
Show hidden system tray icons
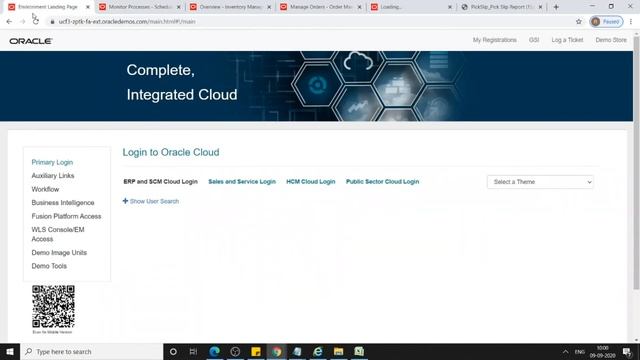[x=565, y=351]
